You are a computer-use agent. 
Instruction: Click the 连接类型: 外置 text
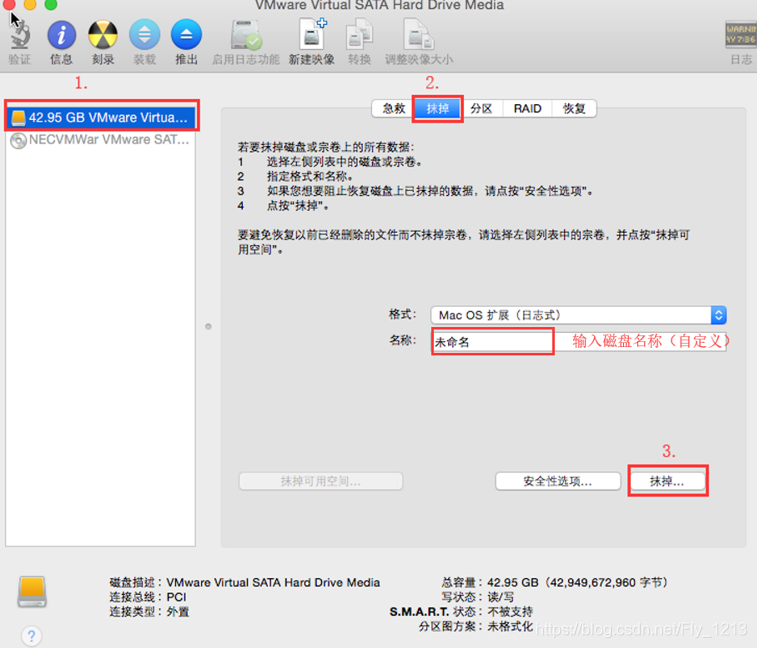point(149,612)
